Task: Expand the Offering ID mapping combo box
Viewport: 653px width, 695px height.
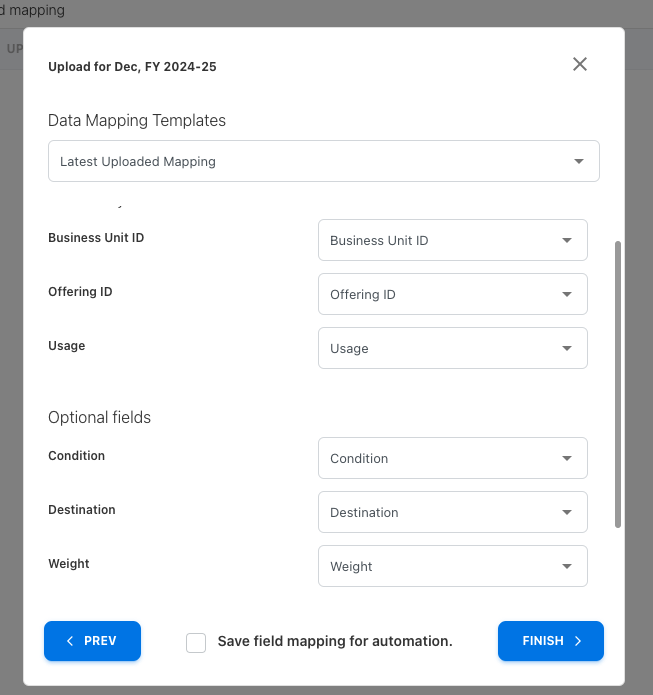Action: [x=440, y=295]
